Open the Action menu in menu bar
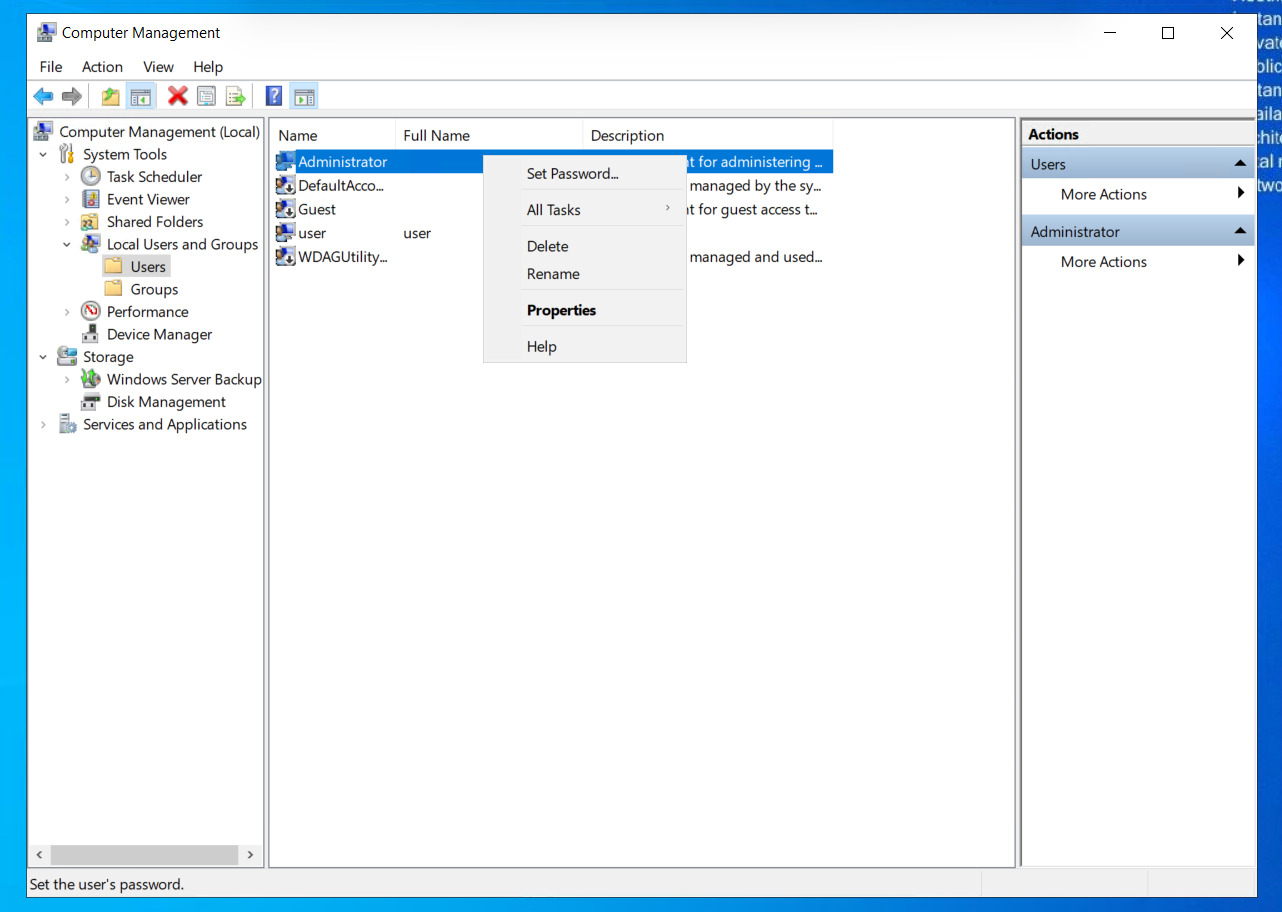Screen dimensions: 1282x912 102,67
